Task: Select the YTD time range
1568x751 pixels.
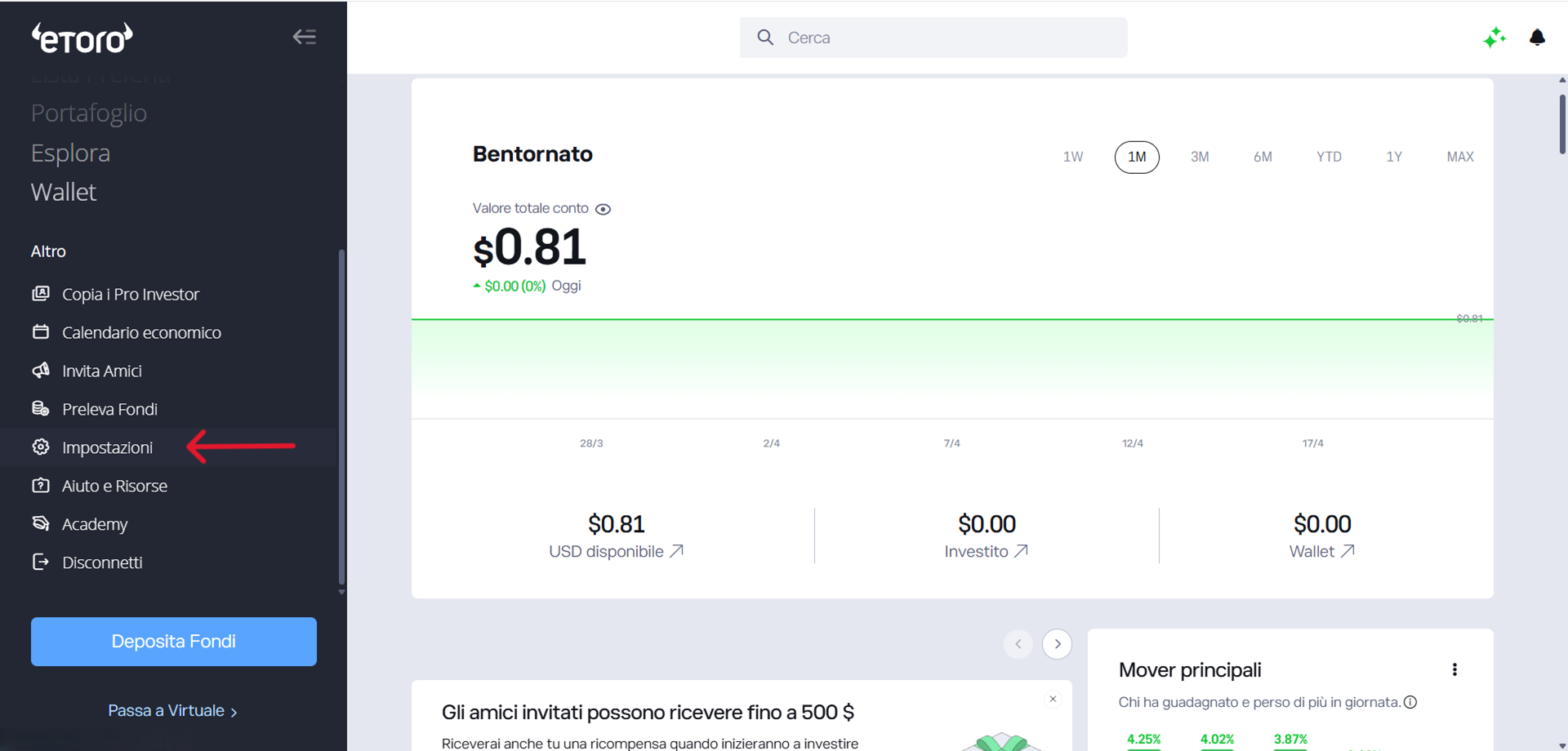Action: point(1329,157)
